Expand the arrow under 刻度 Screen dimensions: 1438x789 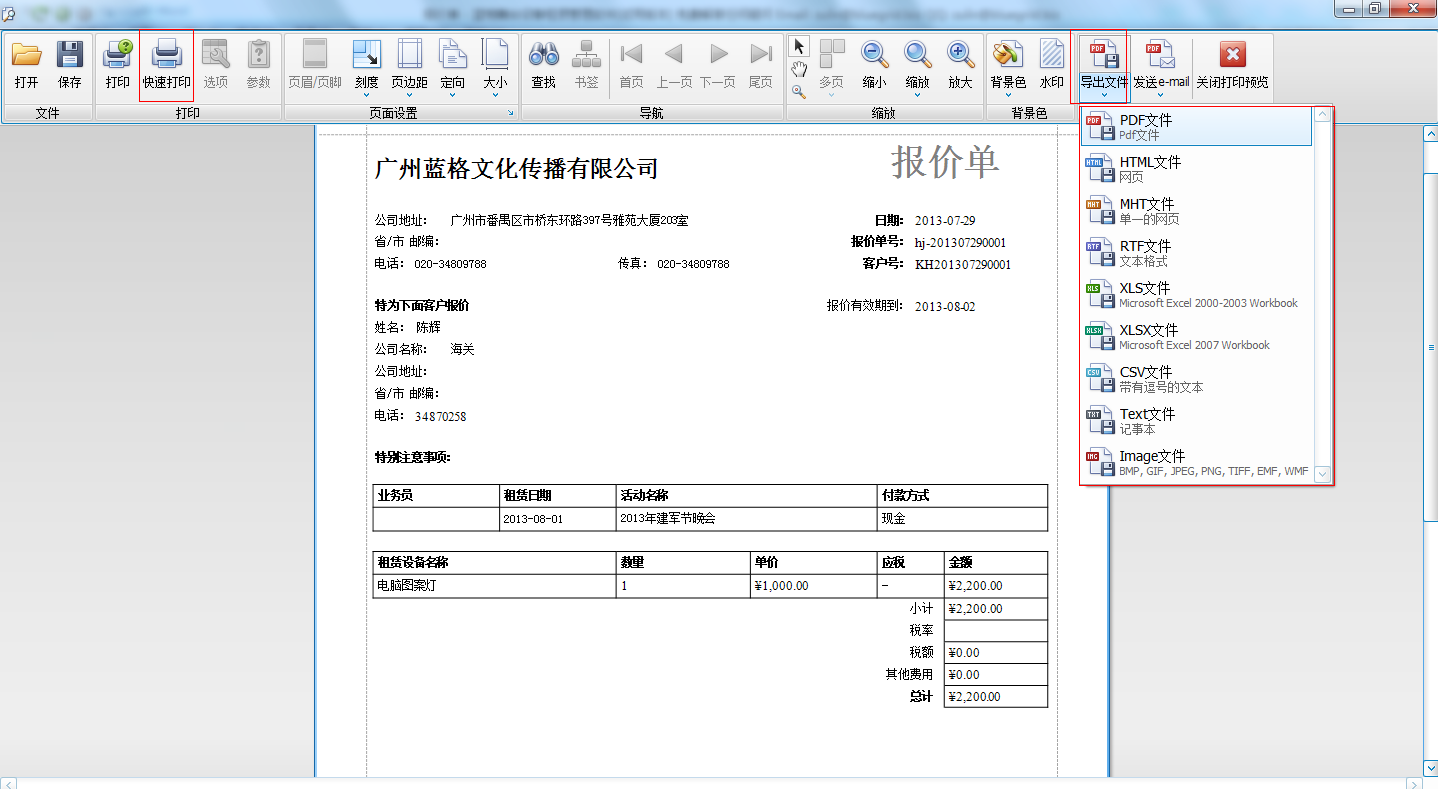coord(367,96)
